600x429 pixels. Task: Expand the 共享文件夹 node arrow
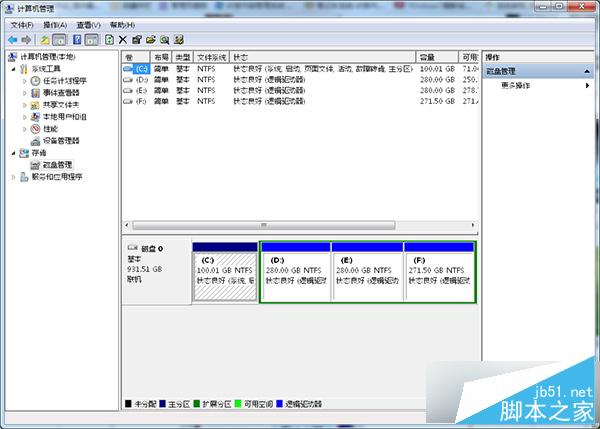(x=24, y=105)
